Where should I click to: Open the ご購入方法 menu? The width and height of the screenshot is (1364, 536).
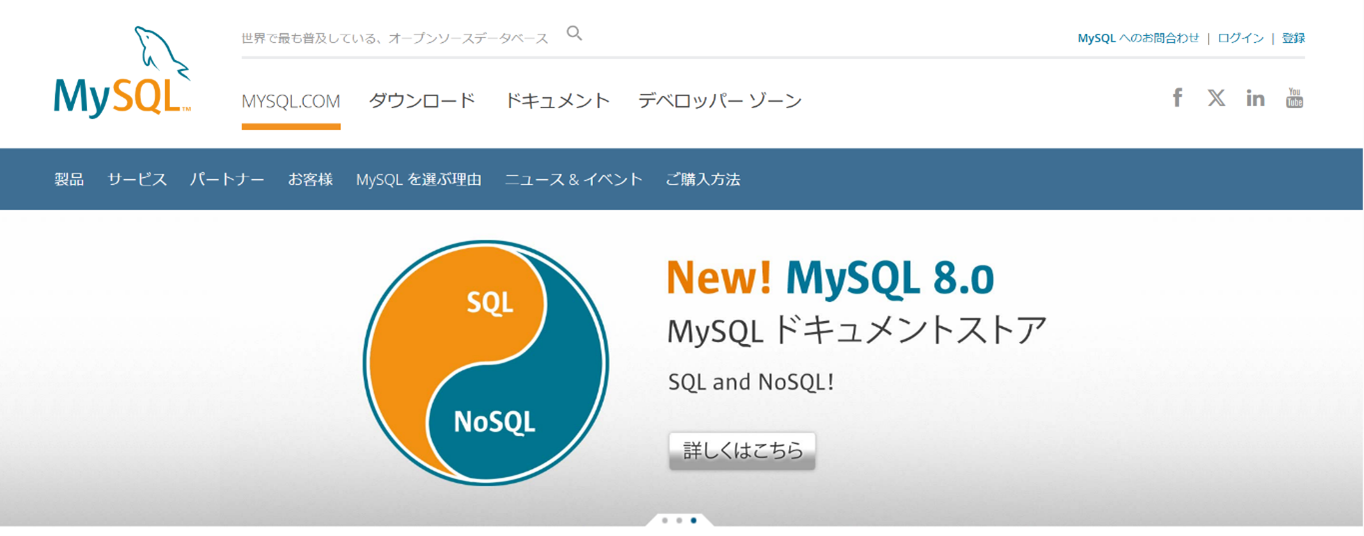point(703,179)
